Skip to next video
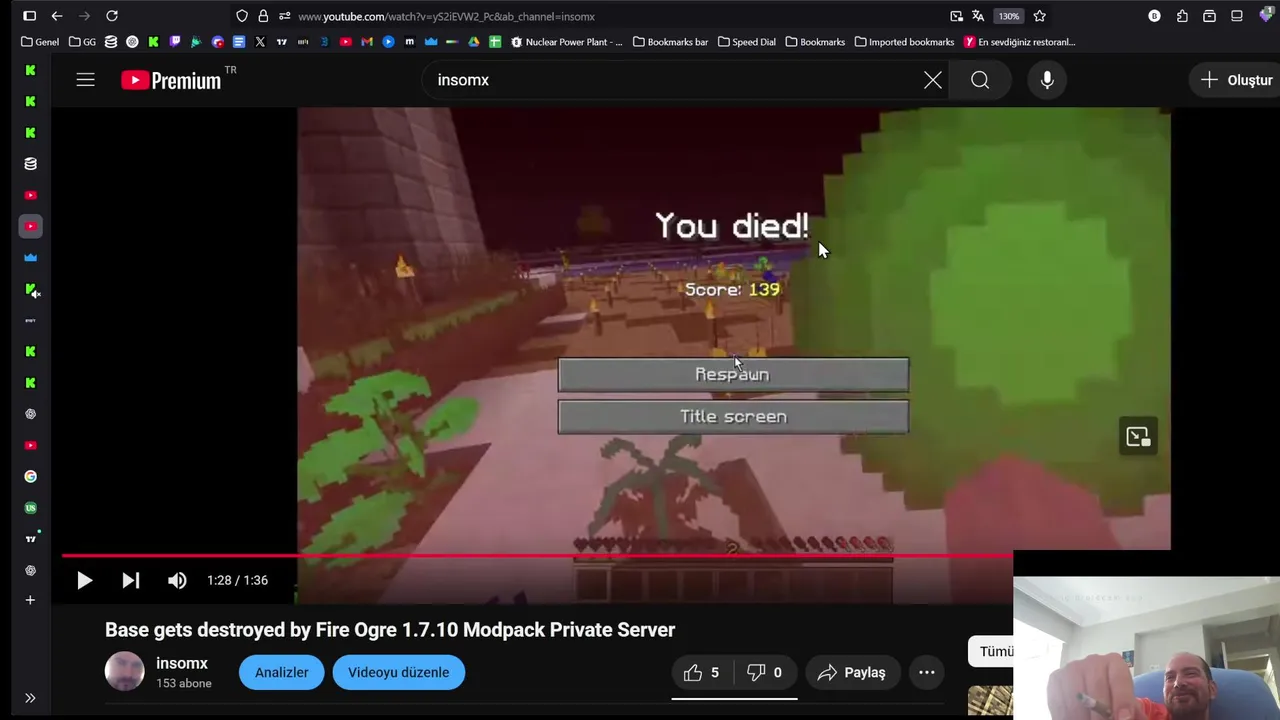Image resolution: width=1280 pixels, height=720 pixels. click(x=131, y=580)
